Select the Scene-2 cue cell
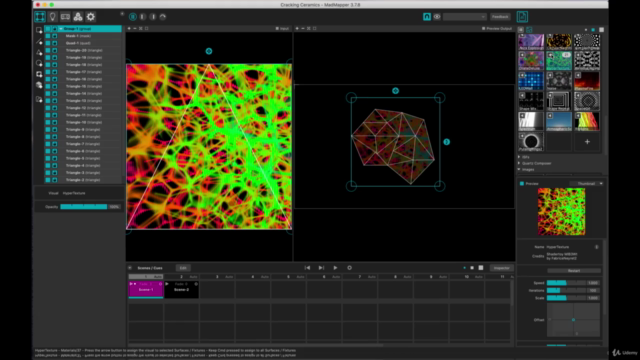This screenshot has height=360, width=640. [182, 289]
